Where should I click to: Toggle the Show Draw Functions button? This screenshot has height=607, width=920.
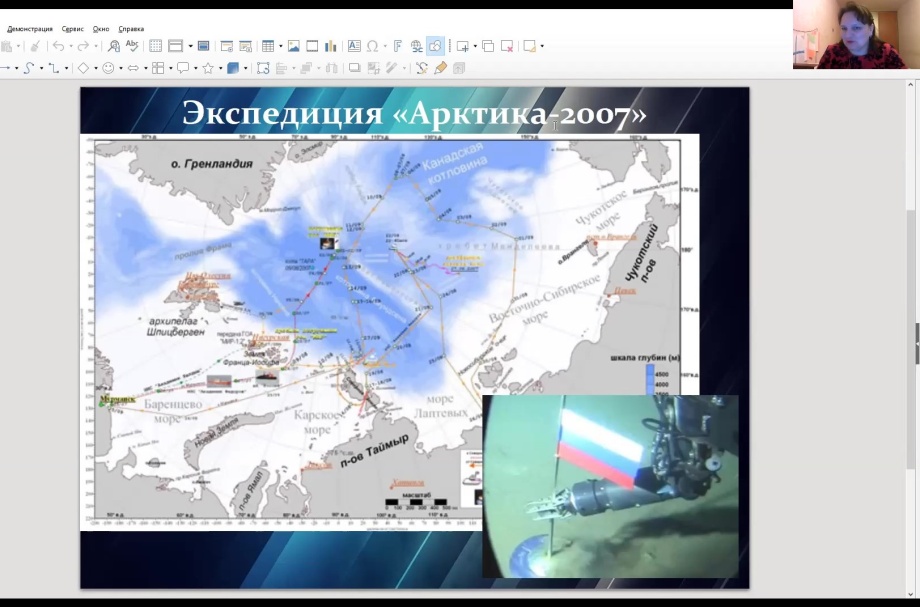click(435, 46)
